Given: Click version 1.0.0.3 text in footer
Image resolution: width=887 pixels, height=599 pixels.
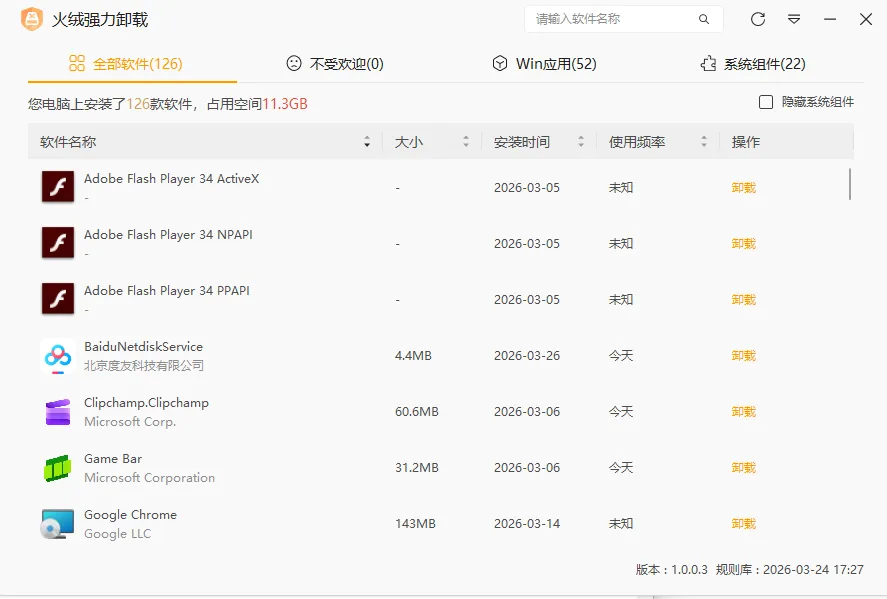Looking at the screenshot, I should (671, 570).
